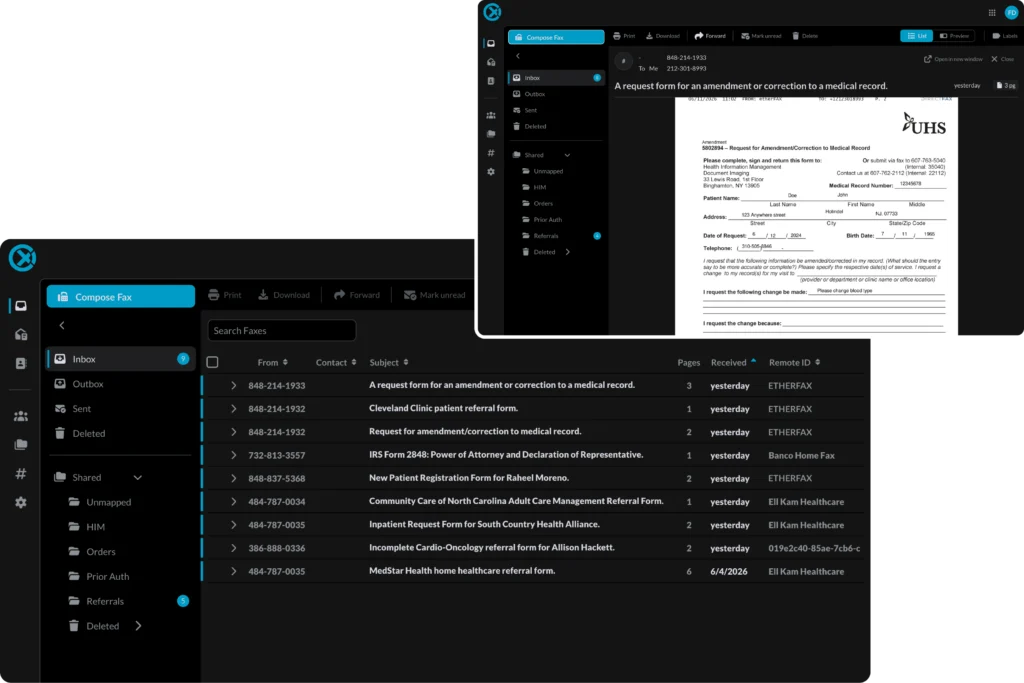Focus the Search Faxes input field

[x=281, y=330]
